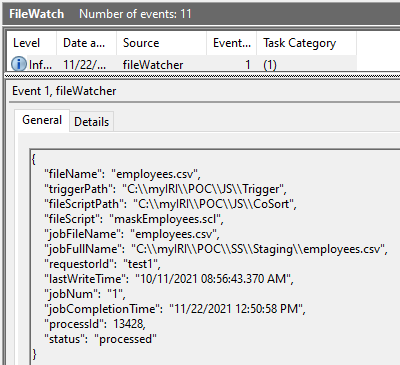Viewport: 400px width, 365px height.
Task: Switch to the Details tab
Action: point(92,122)
